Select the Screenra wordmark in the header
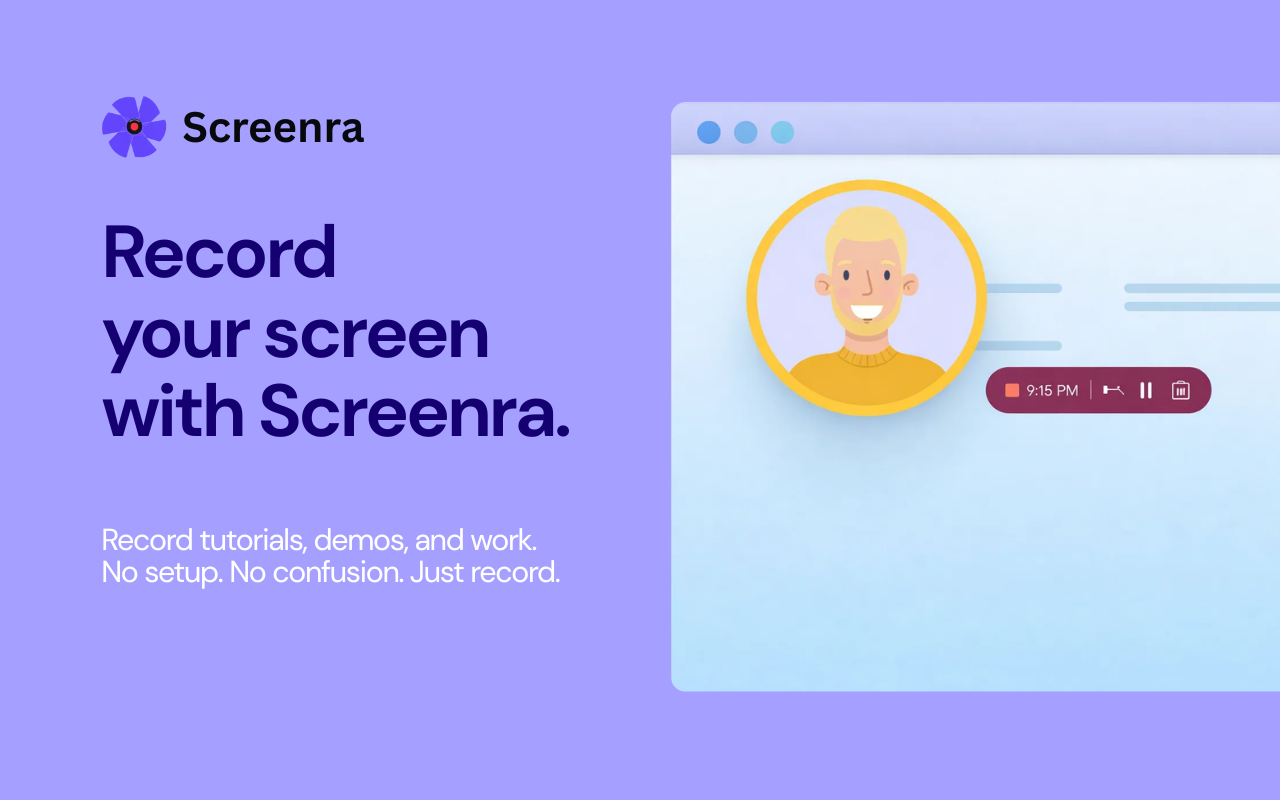The image size is (1280, 800). coord(273,127)
